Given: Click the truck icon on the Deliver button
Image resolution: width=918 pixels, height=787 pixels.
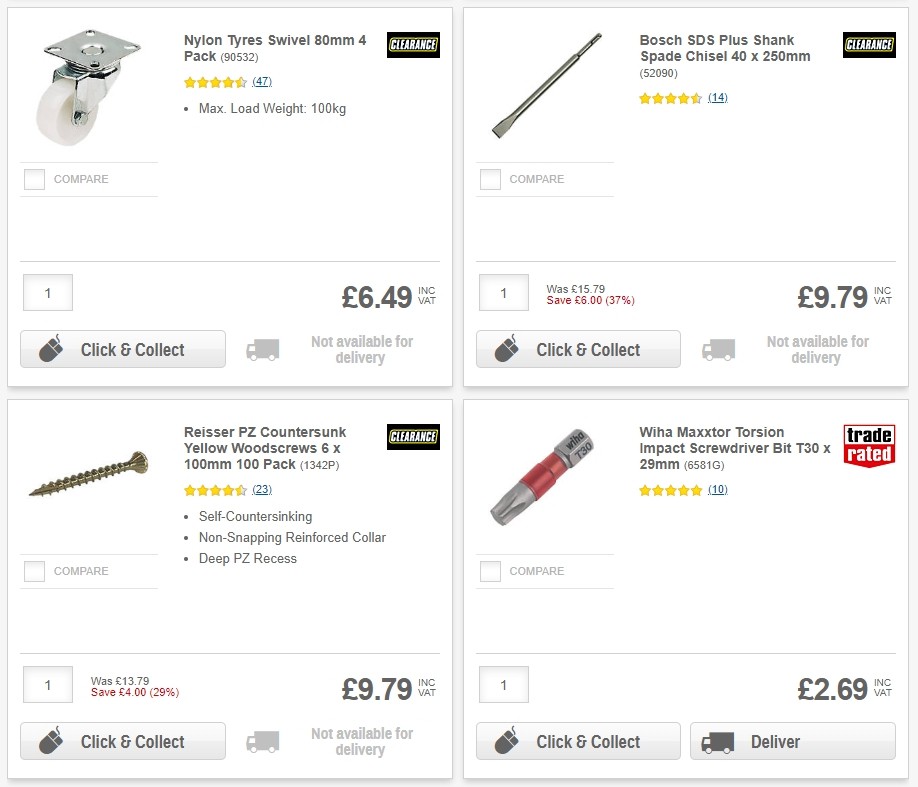Looking at the screenshot, I should tap(717, 741).
